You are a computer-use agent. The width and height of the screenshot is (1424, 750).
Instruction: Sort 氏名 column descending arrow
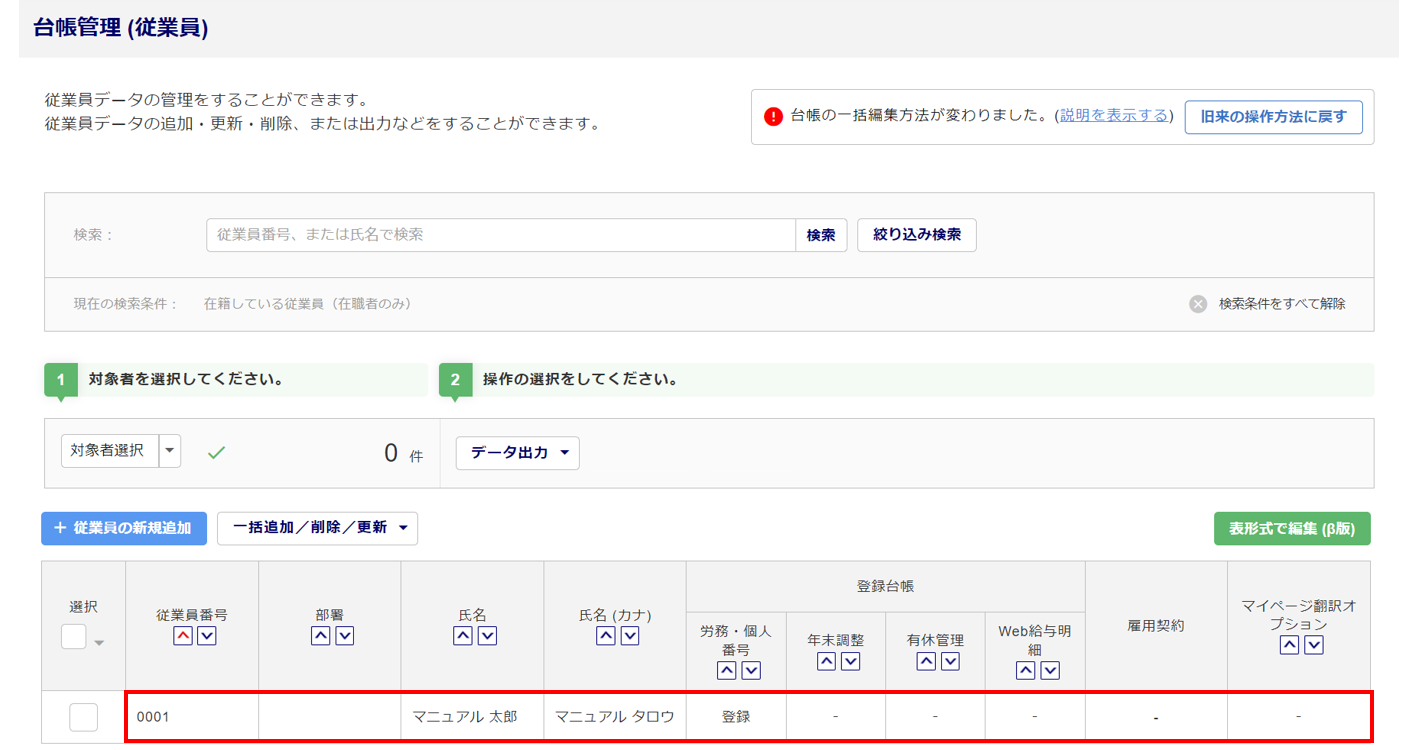pos(486,636)
